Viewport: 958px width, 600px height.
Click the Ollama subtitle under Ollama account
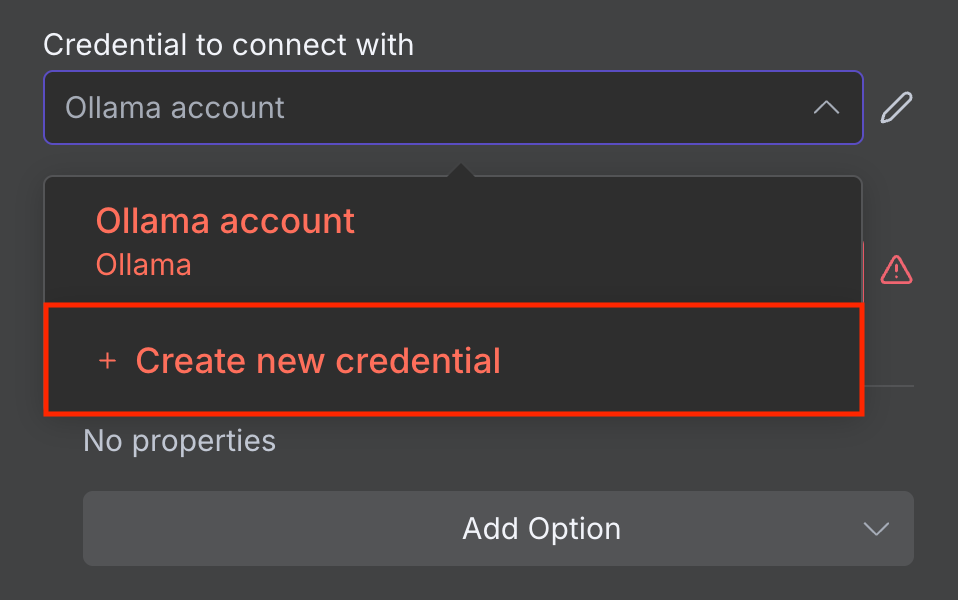click(x=143, y=264)
